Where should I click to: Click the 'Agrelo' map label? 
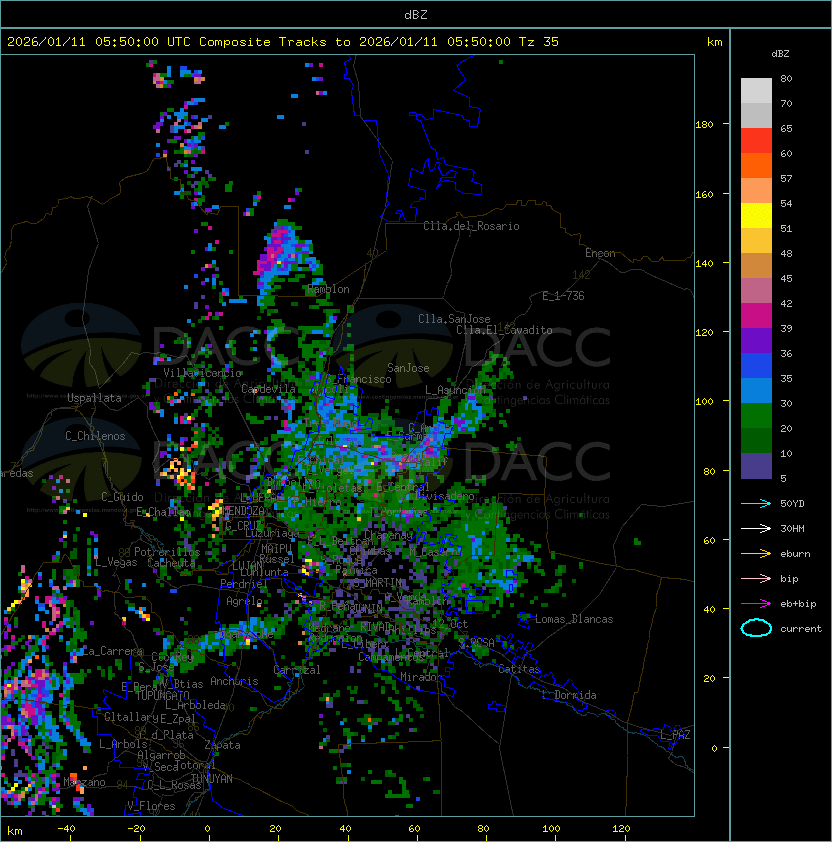coord(244,601)
